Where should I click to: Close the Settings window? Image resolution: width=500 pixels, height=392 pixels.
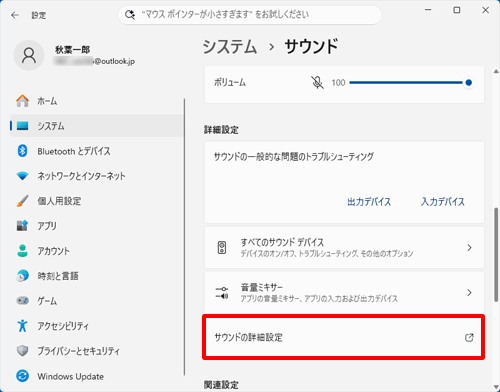click(486, 10)
